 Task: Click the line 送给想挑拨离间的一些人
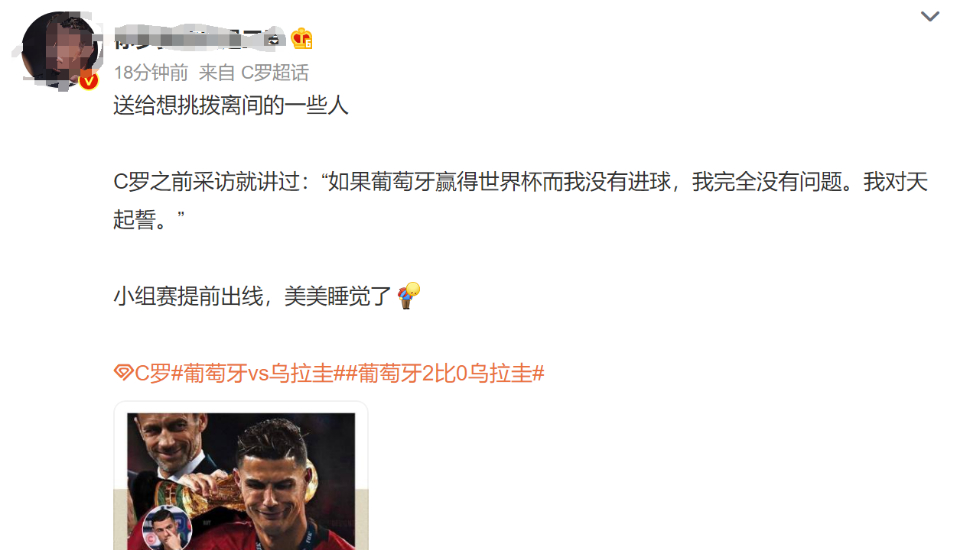231,106
